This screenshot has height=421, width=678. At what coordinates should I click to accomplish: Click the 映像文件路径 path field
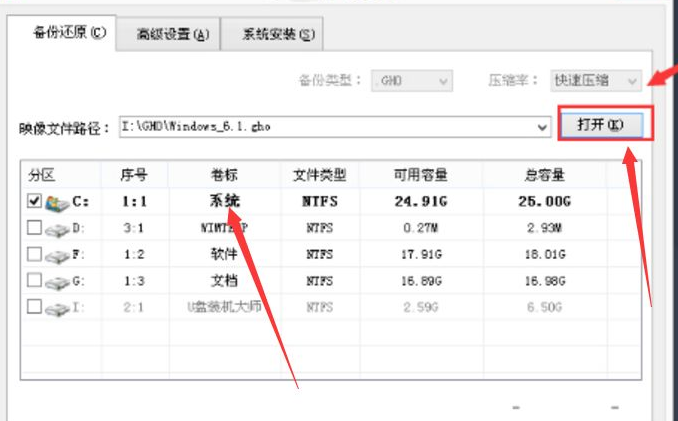335,127
